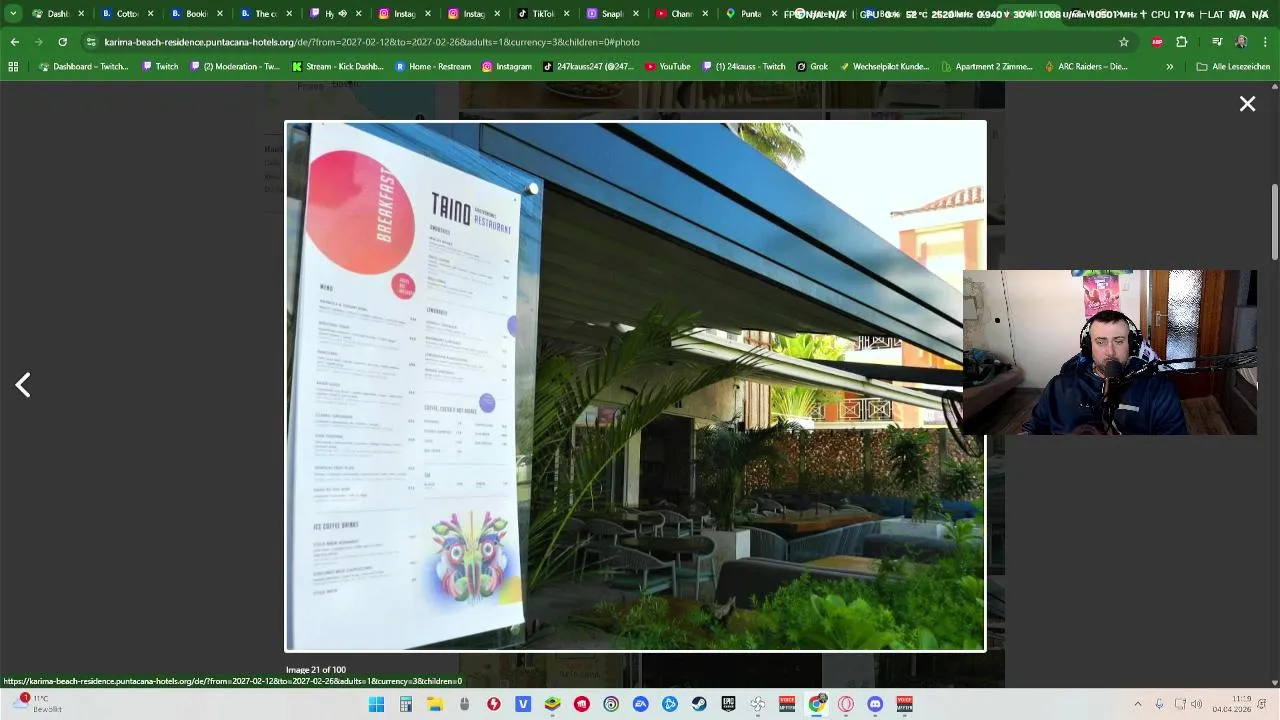Click the browser Back arrow

(x=14, y=42)
